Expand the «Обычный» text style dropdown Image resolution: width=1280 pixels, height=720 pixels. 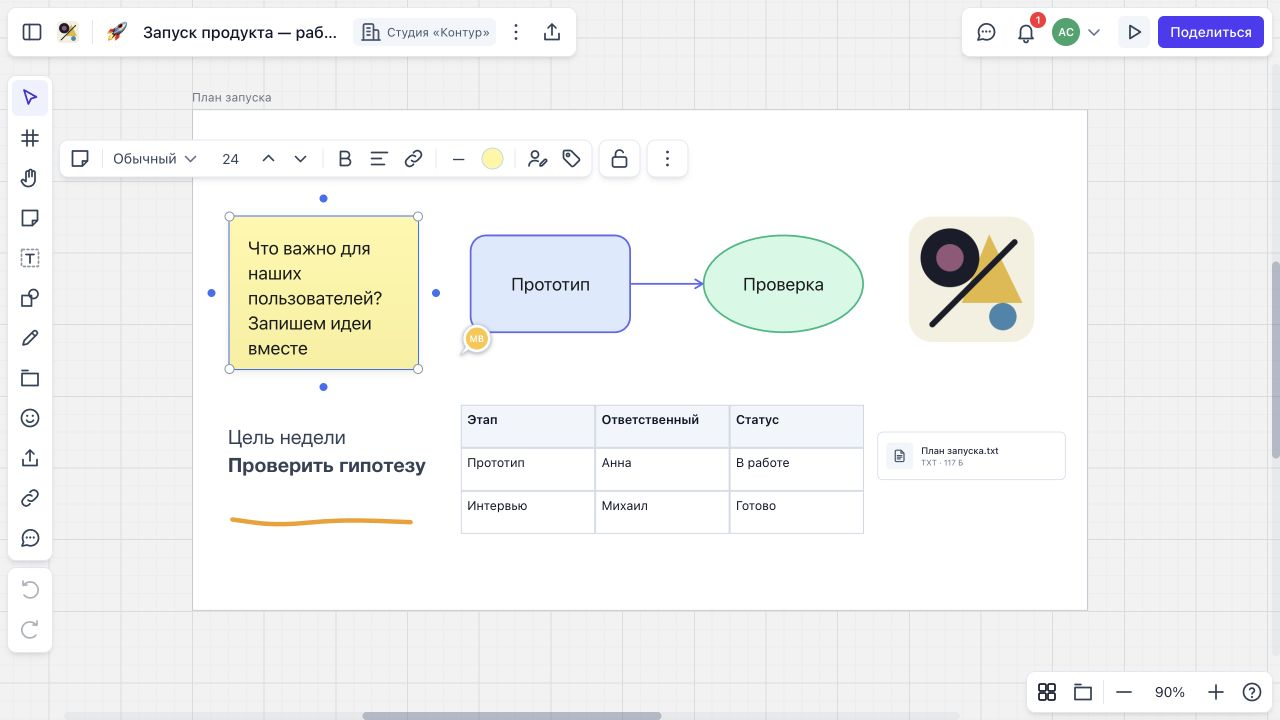pyautogui.click(x=154, y=159)
